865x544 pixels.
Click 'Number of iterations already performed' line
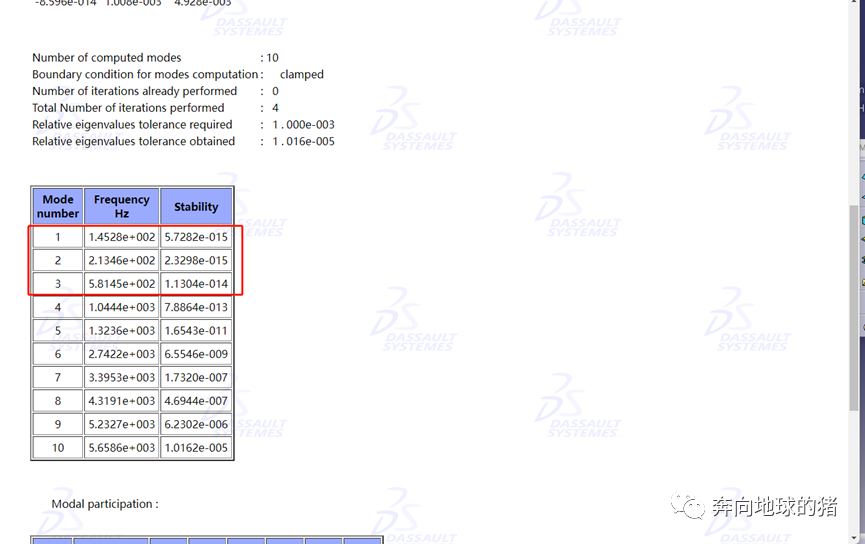(156, 91)
